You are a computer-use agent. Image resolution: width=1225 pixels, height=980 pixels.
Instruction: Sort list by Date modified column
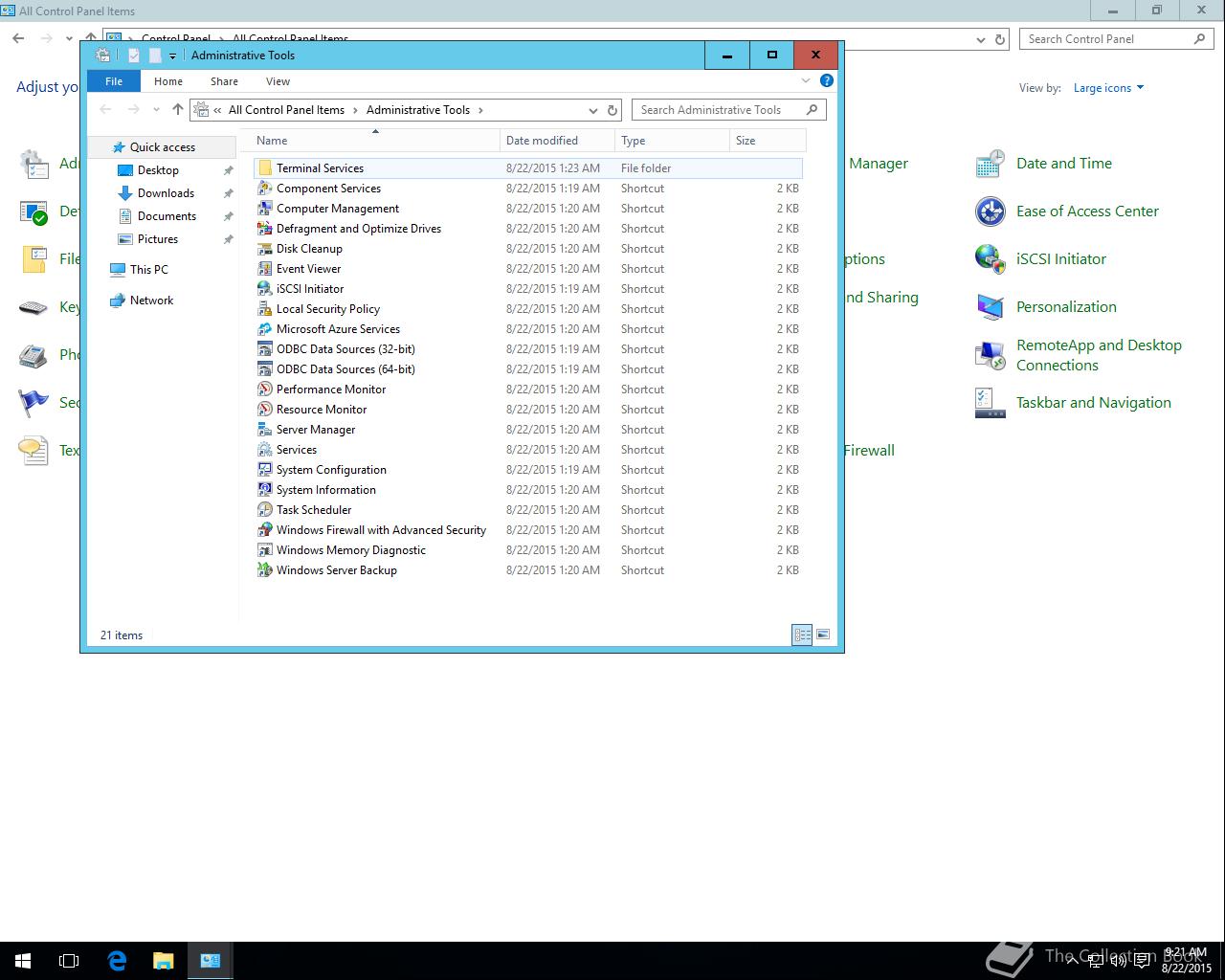[x=557, y=141]
